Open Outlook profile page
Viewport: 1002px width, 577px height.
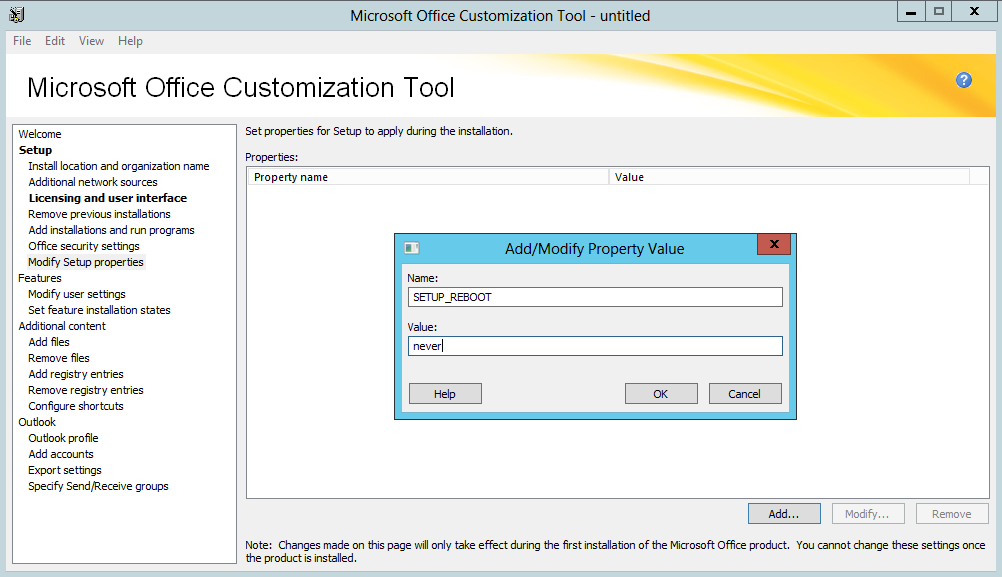point(63,438)
